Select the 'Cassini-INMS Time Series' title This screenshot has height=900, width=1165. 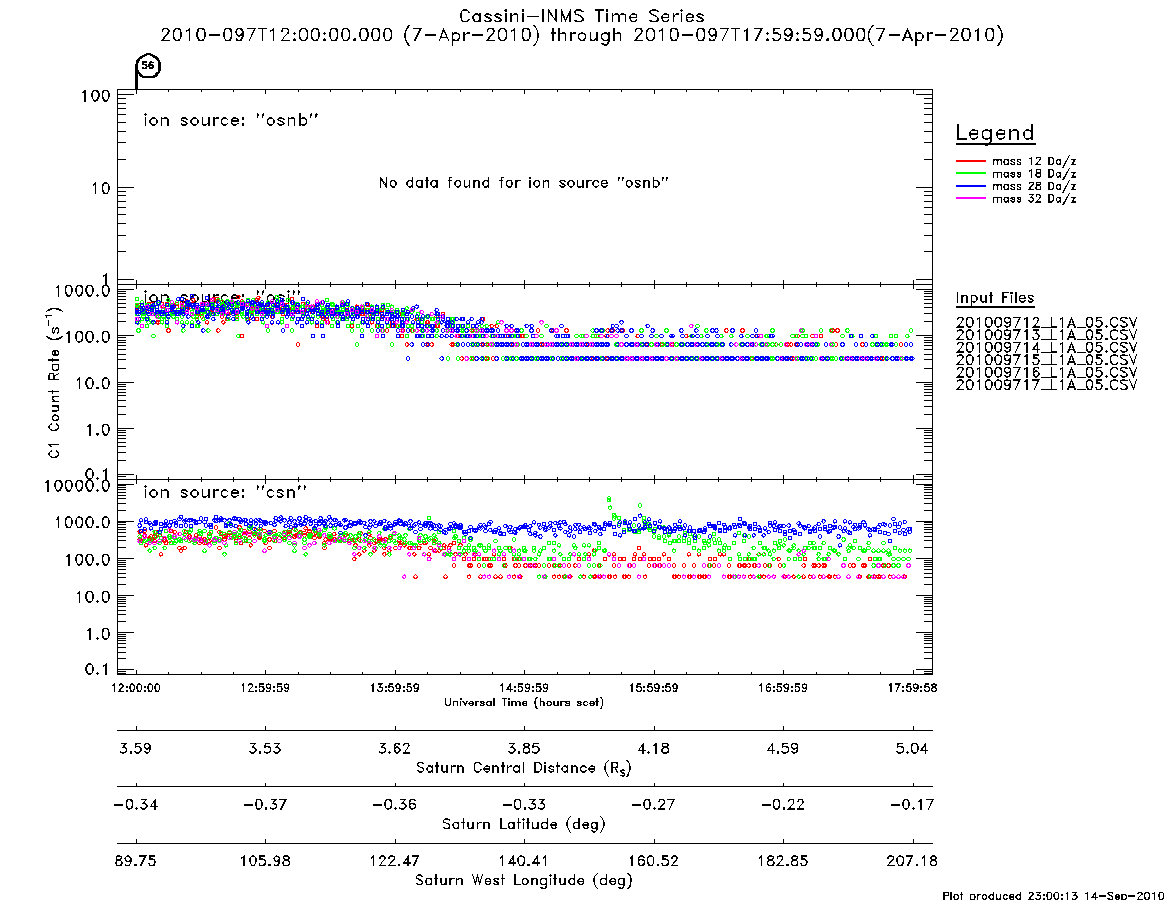582,16
